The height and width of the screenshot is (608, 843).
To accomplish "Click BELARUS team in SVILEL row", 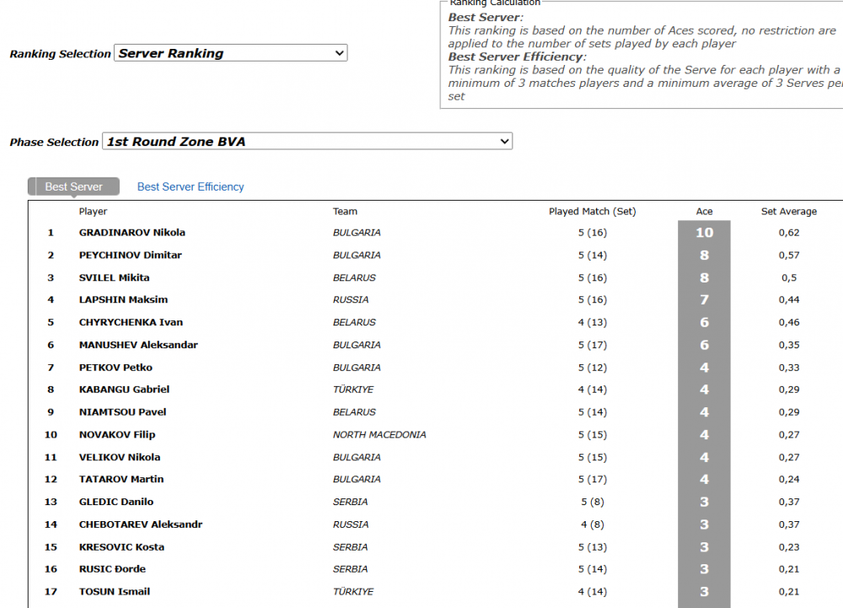I will click(x=354, y=277).
